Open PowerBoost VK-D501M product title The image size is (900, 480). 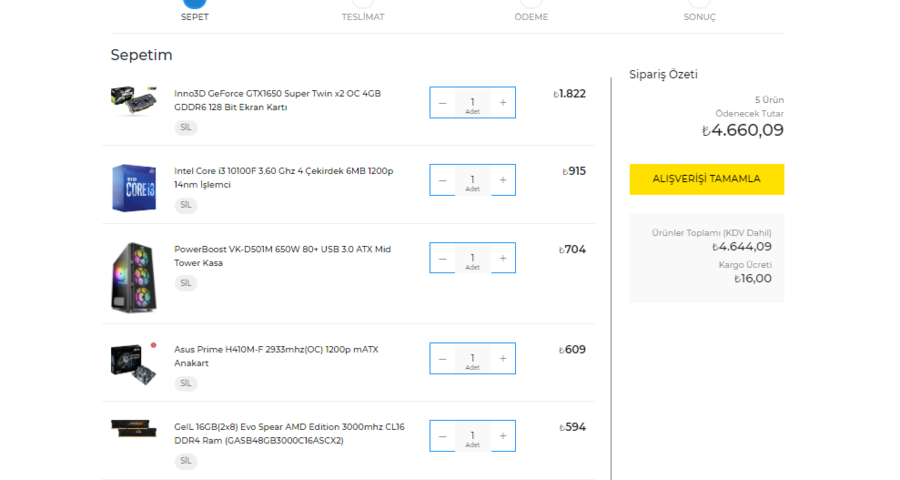pos(282,256)
